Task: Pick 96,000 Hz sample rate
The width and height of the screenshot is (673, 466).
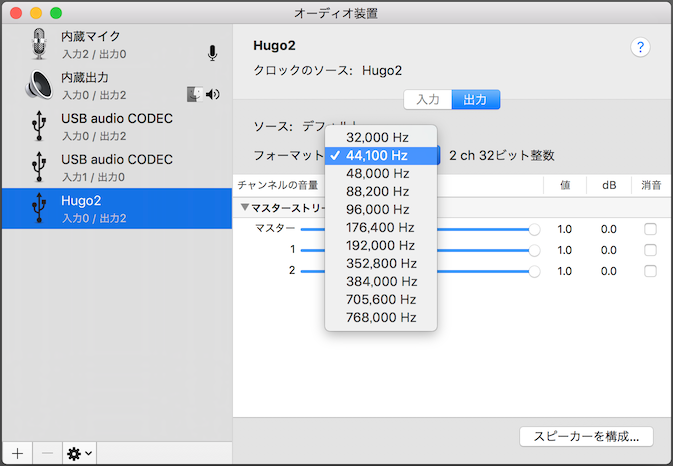Action: 381,209
